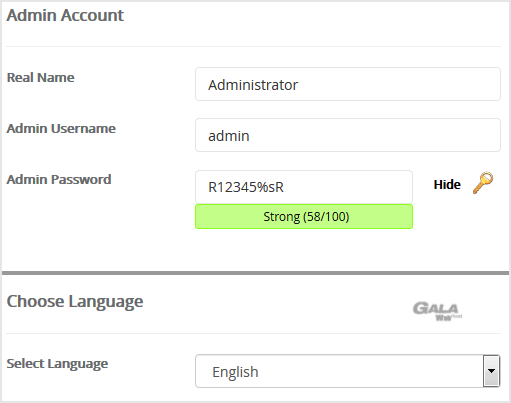The width and height of the screenshot is (511, 403).
Task: Click the thin line under Admin Account
Action: point(253,46)
